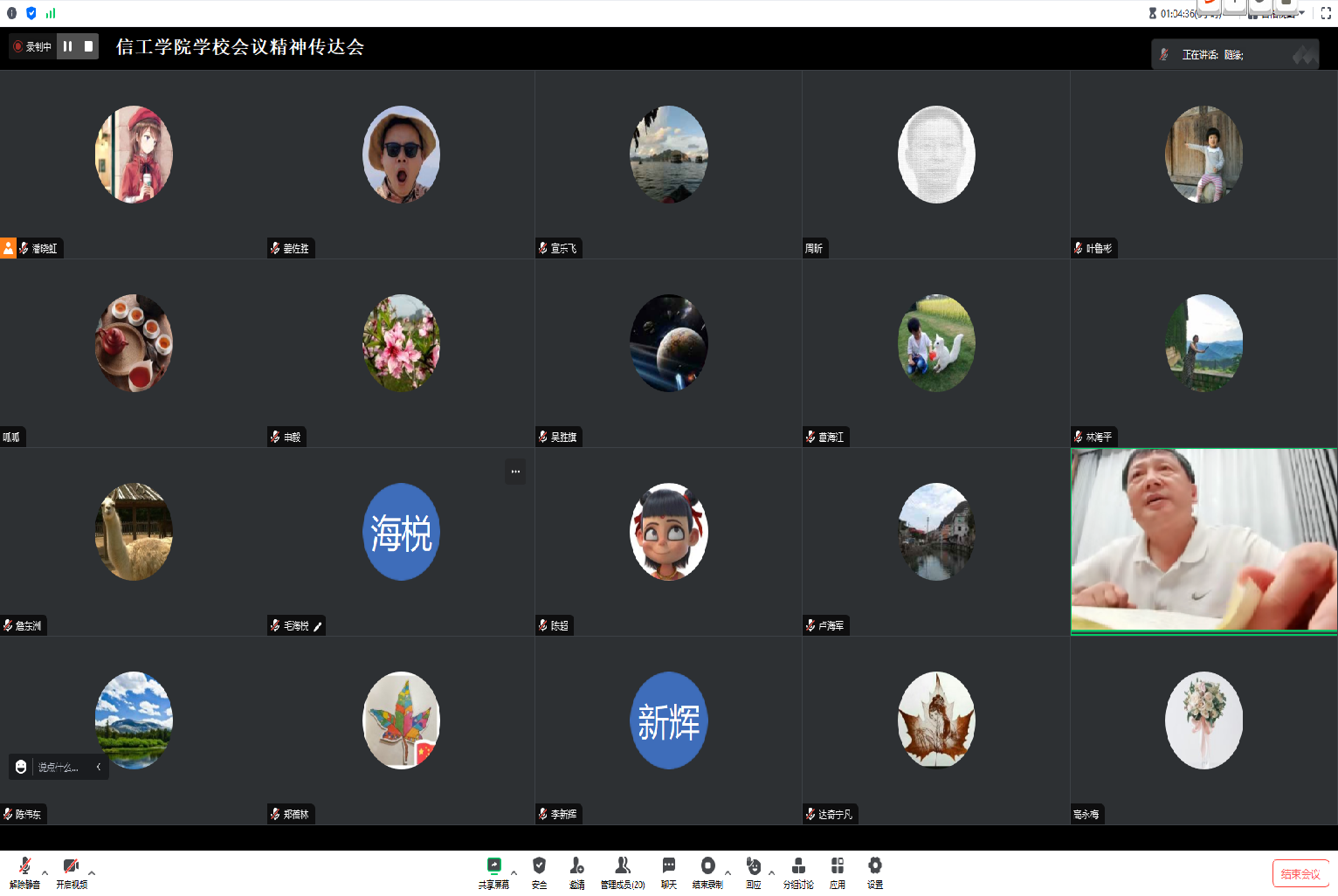Open meeting settings (设置) gear
The image size is (1338, 896).
pos(874,871)
